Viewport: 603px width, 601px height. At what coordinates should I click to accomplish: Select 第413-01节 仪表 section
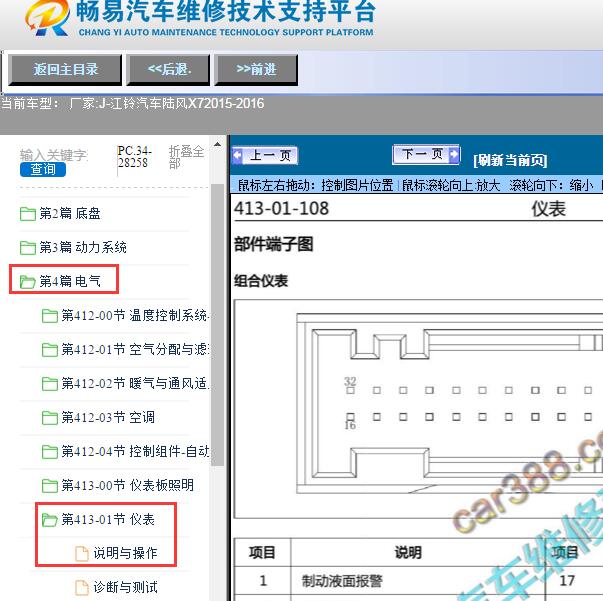tap(108, 519)
